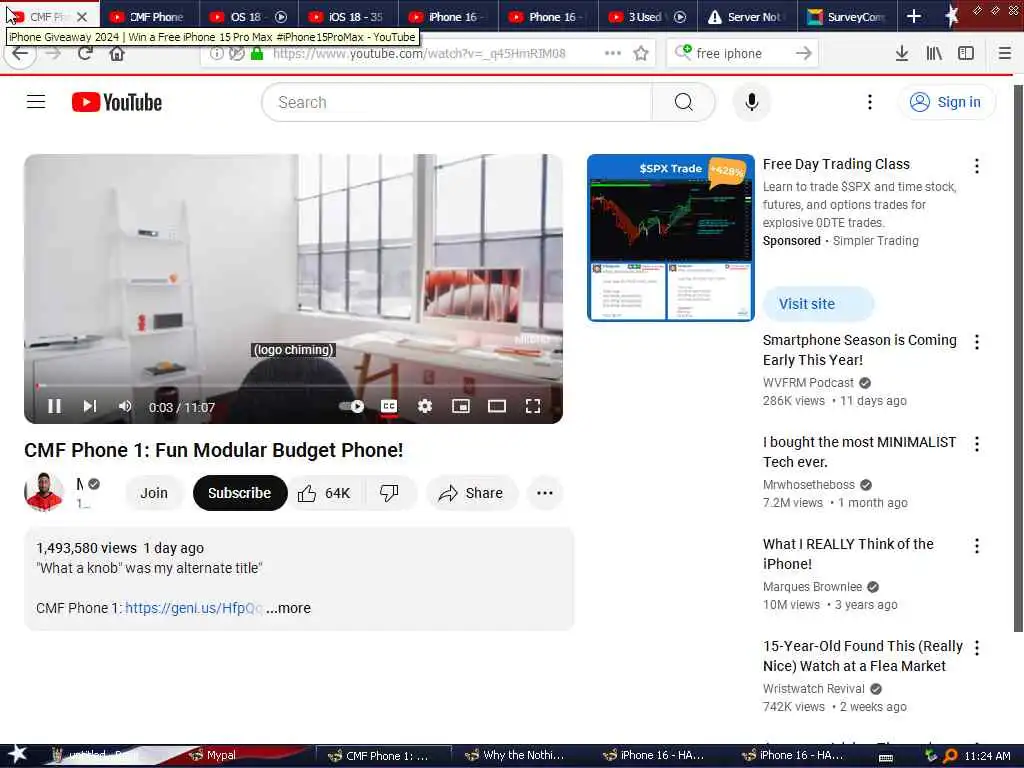The image size is (1024, 768).
Task: Open more actions menu beside Share
Action: tap(545, 493)
